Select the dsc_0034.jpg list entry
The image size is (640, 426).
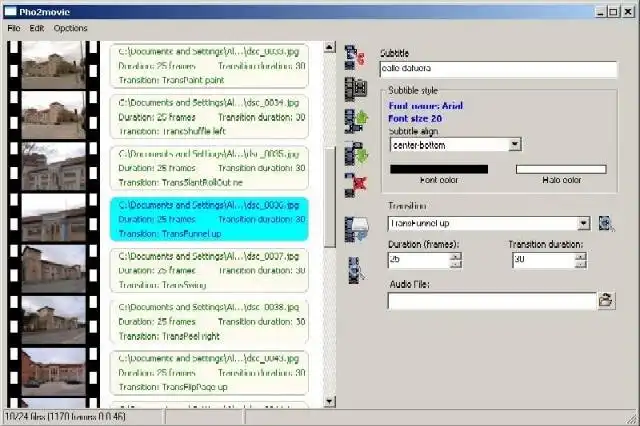(x=209, y=117)
